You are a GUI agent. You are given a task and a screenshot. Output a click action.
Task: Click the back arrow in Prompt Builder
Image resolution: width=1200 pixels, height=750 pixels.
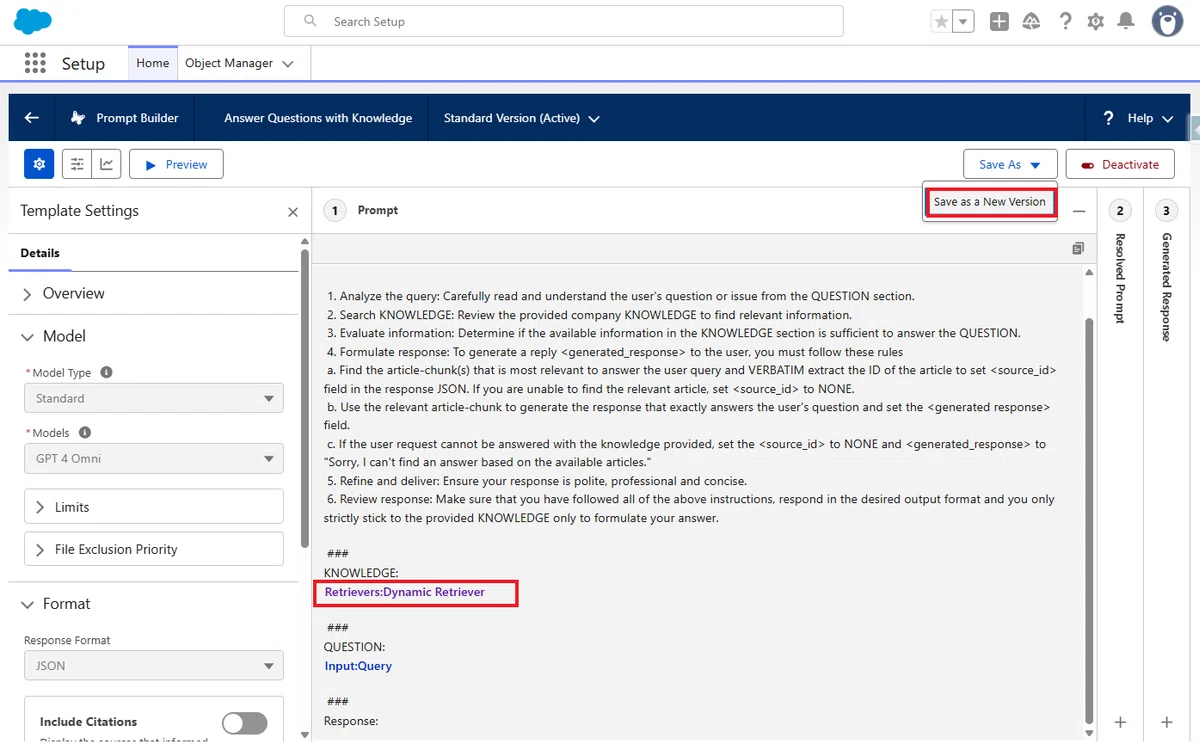[x=32, y=118]
